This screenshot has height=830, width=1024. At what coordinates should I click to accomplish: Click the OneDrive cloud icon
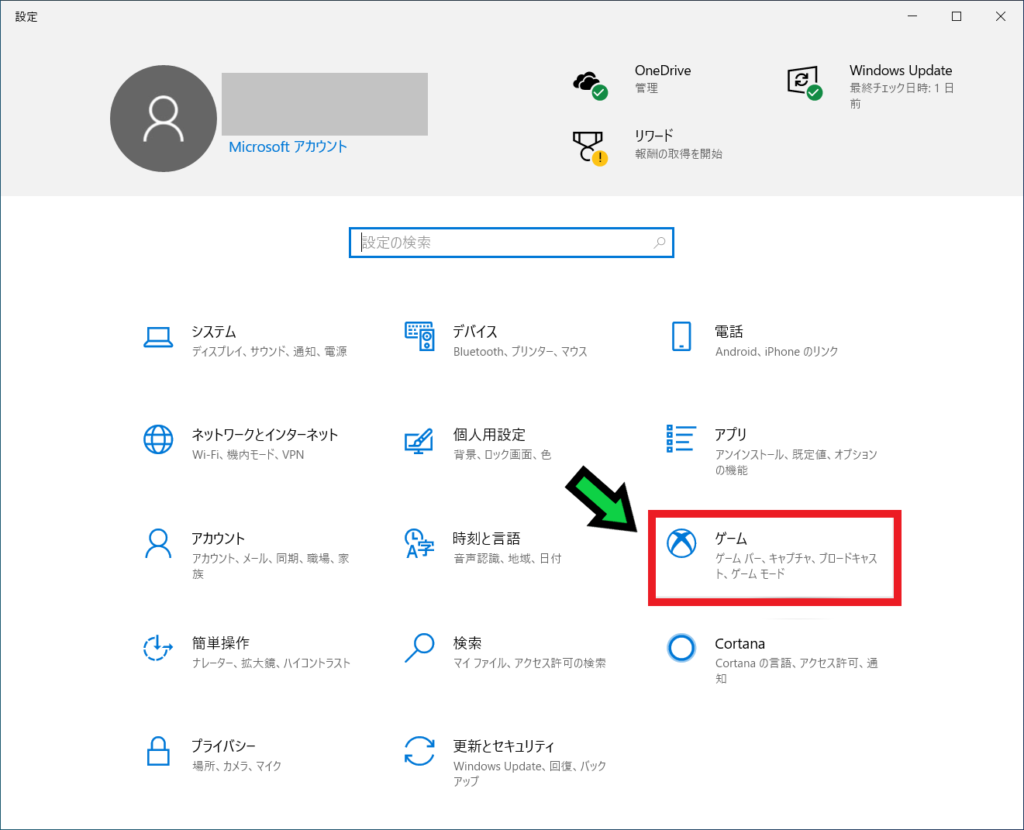(x=590, y=85)
